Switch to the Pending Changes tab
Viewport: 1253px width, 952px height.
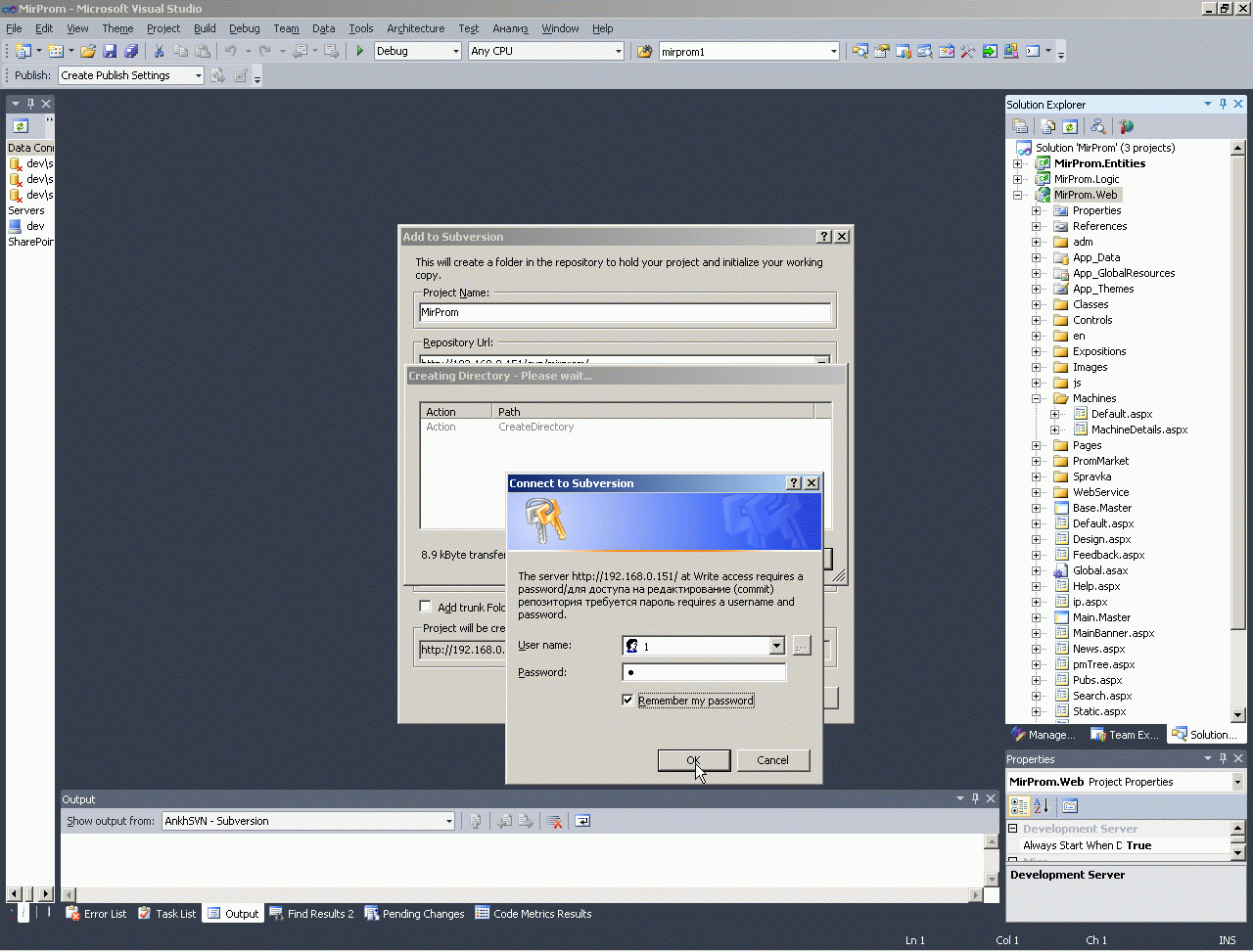414,914
